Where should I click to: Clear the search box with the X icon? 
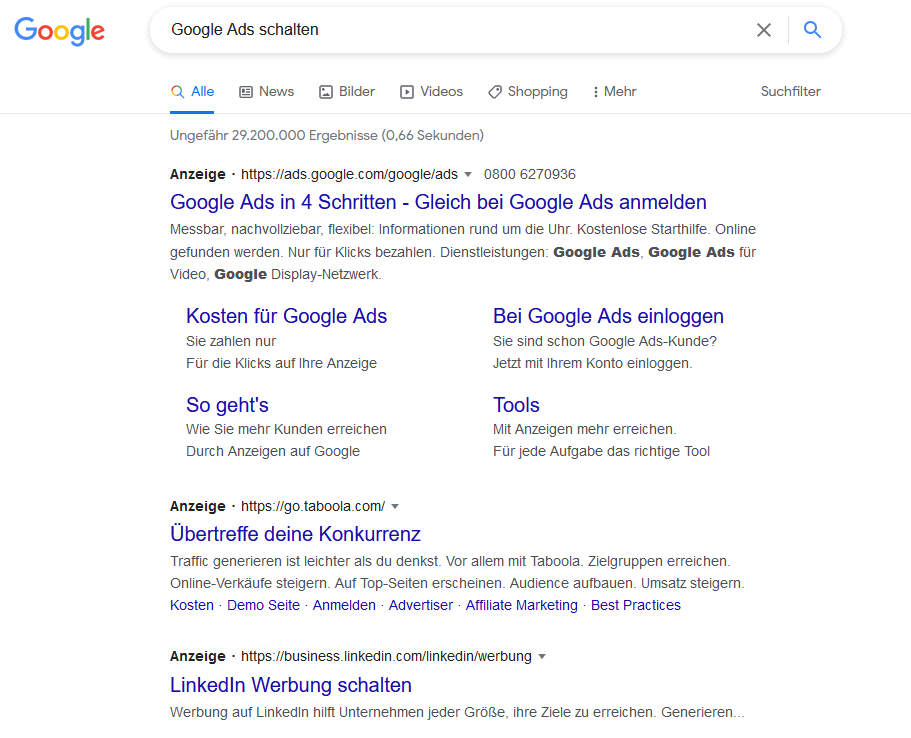(764, 30)
